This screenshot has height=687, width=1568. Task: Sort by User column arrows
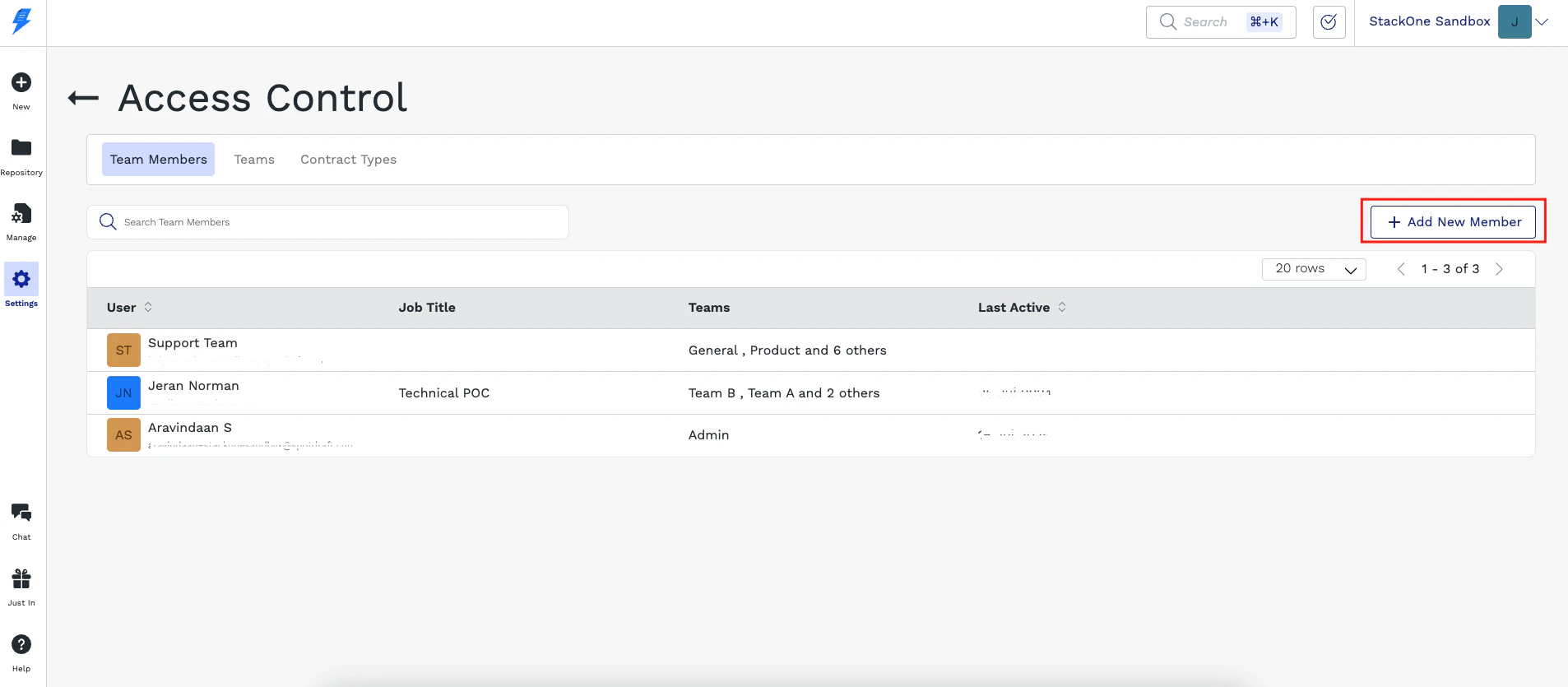click(148, 307)
